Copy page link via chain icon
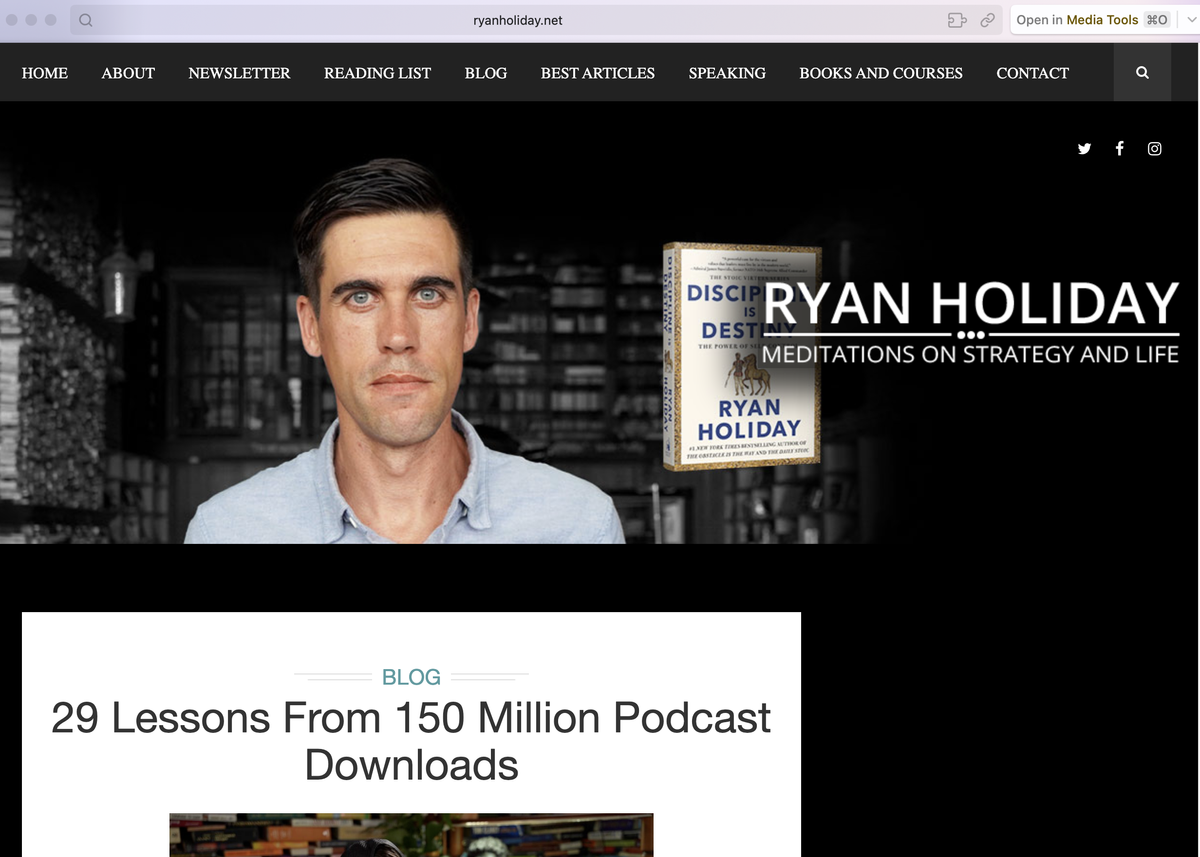The image size is (1200, 857). coord(987,20)
